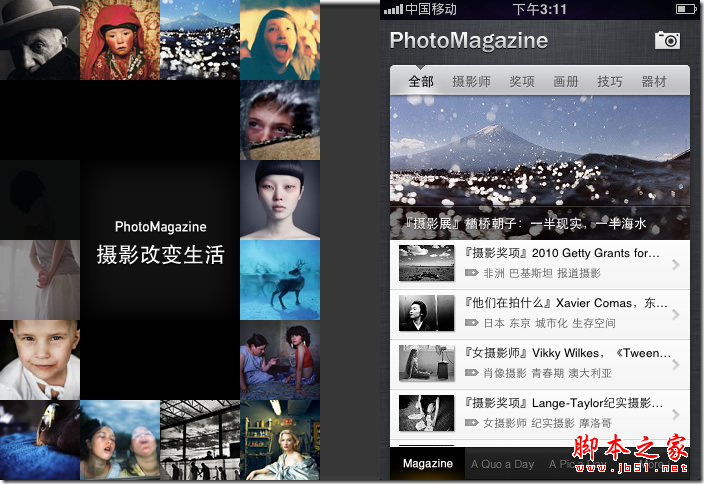The width and height of the screenshot is (704, 484).
Task: Tap splash photo of two seated women
Action: 280,360
